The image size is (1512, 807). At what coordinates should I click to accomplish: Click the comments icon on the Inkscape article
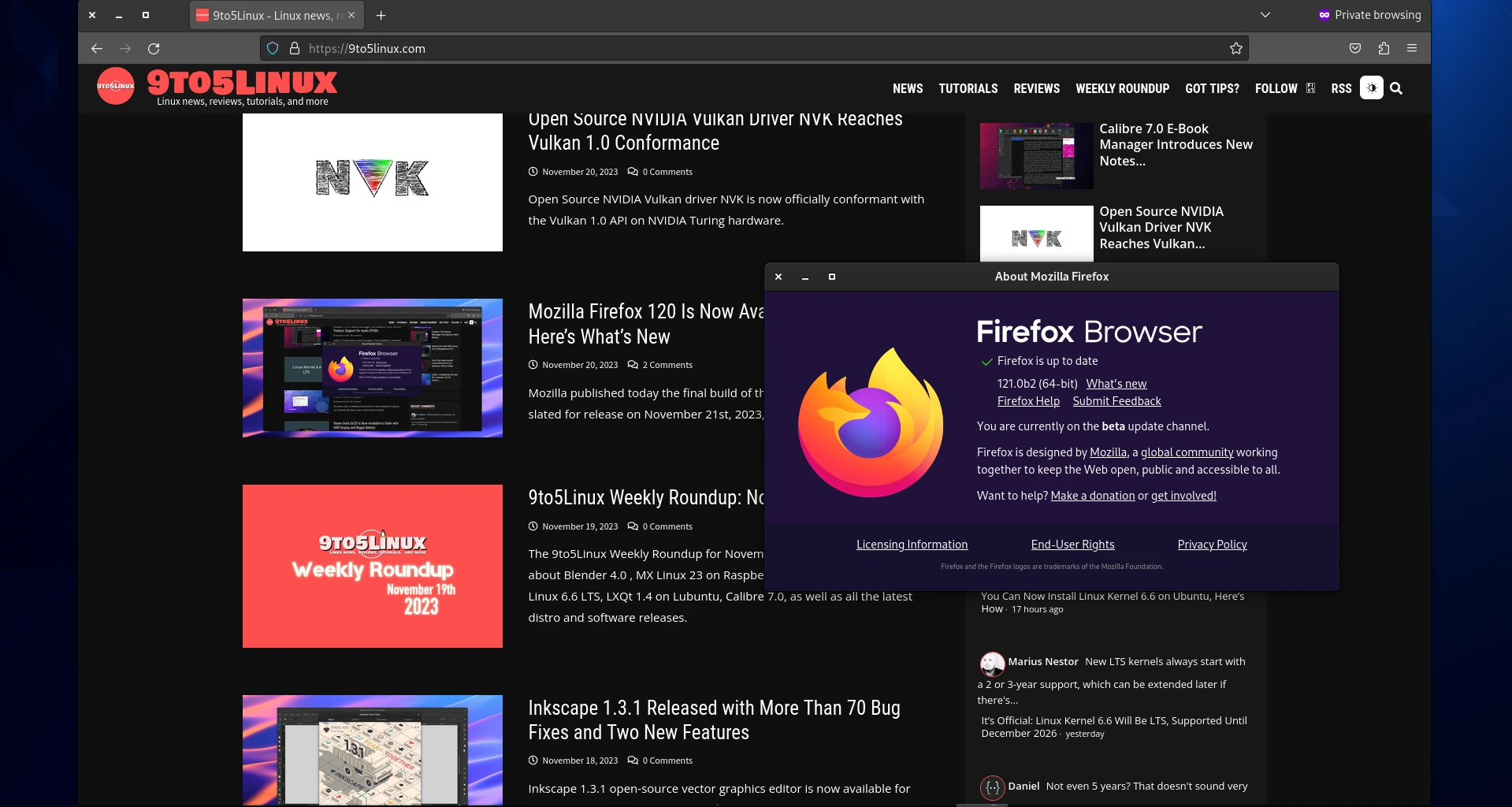pyautogui.click(x=633, y=761)
